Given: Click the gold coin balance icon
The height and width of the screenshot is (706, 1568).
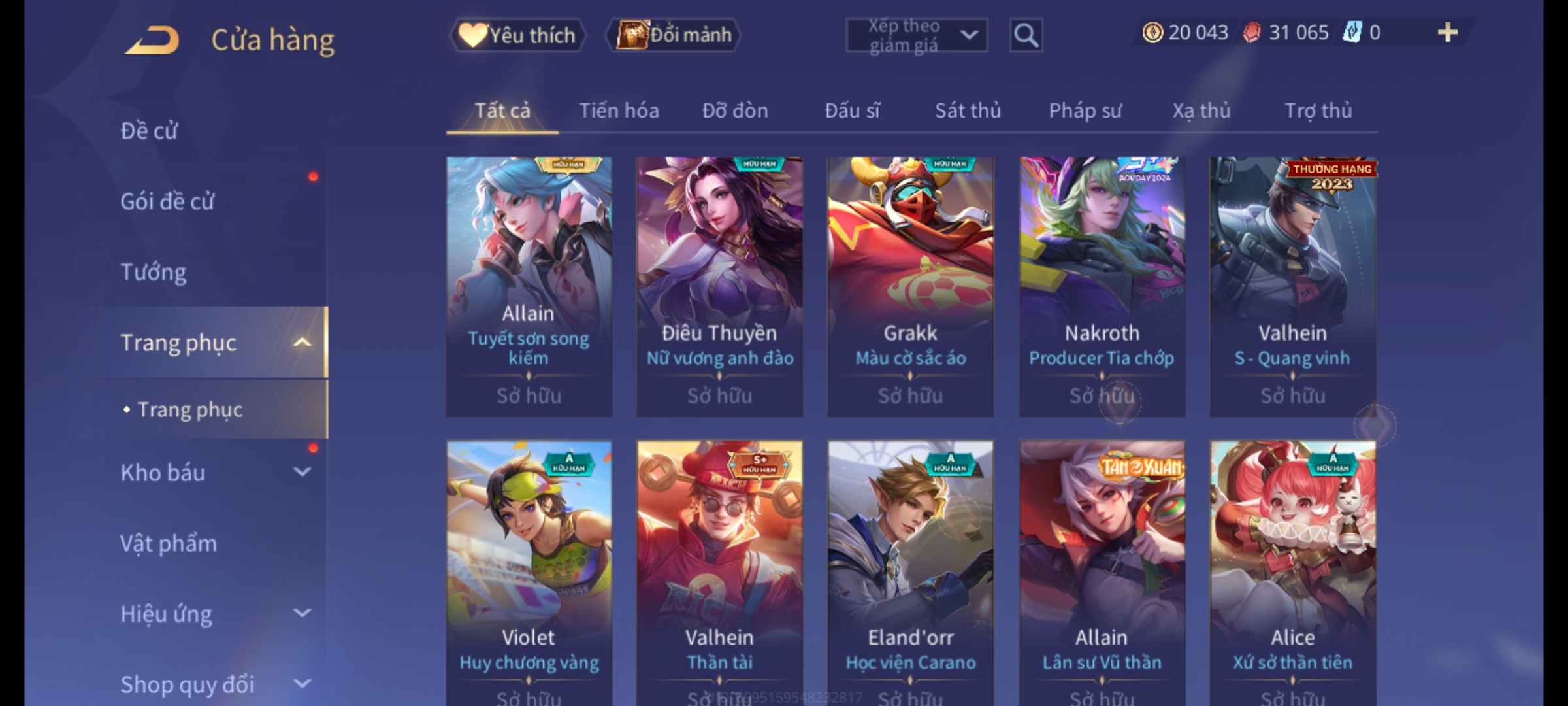Looking at the screenshot, I should click(1152, 32).
